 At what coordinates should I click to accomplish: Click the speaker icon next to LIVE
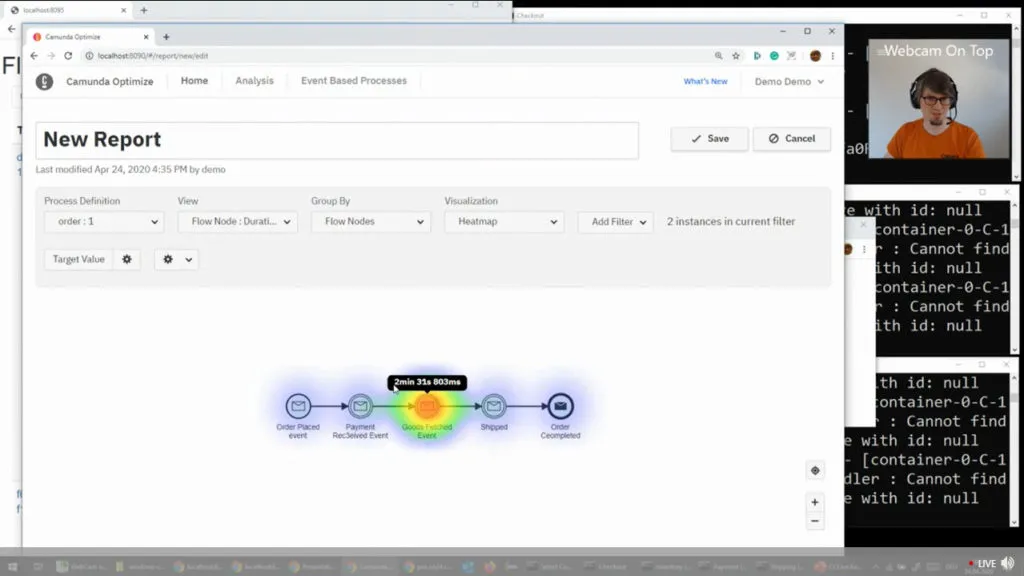[x=1008, y=563]
